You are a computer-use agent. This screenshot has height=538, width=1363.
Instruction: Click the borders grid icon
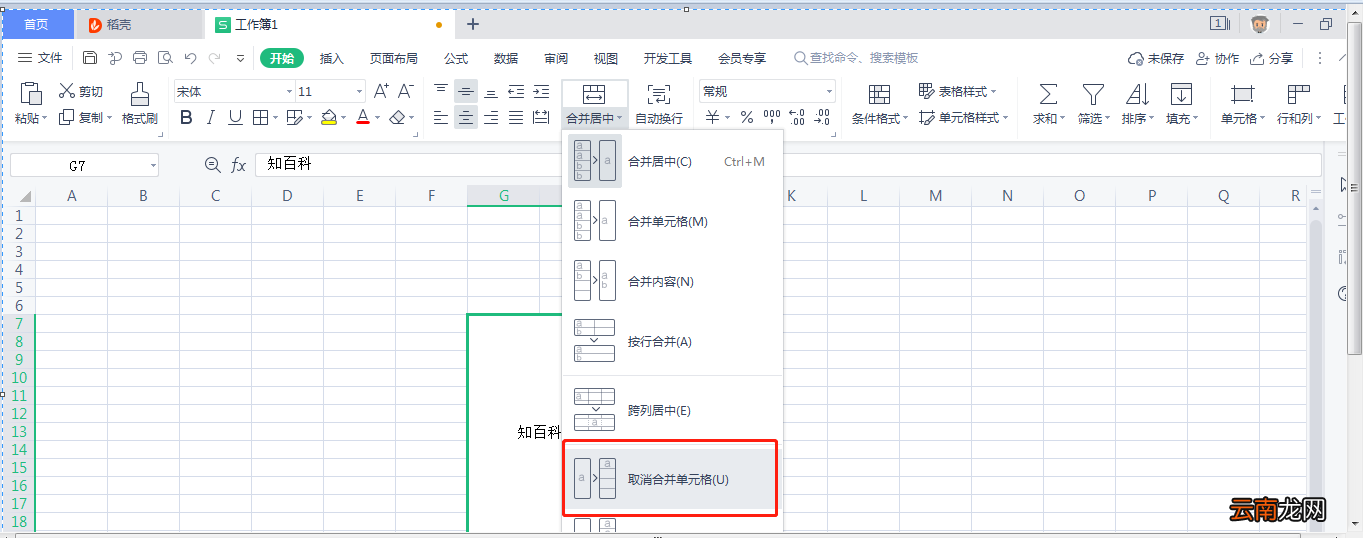pyautogui.click(x=260, y=118)
